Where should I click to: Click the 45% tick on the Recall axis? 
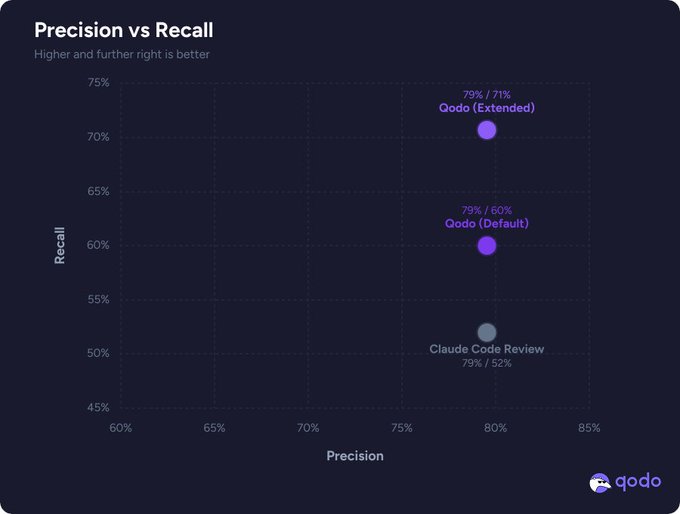pyautogui.click(x=98, y=408)
